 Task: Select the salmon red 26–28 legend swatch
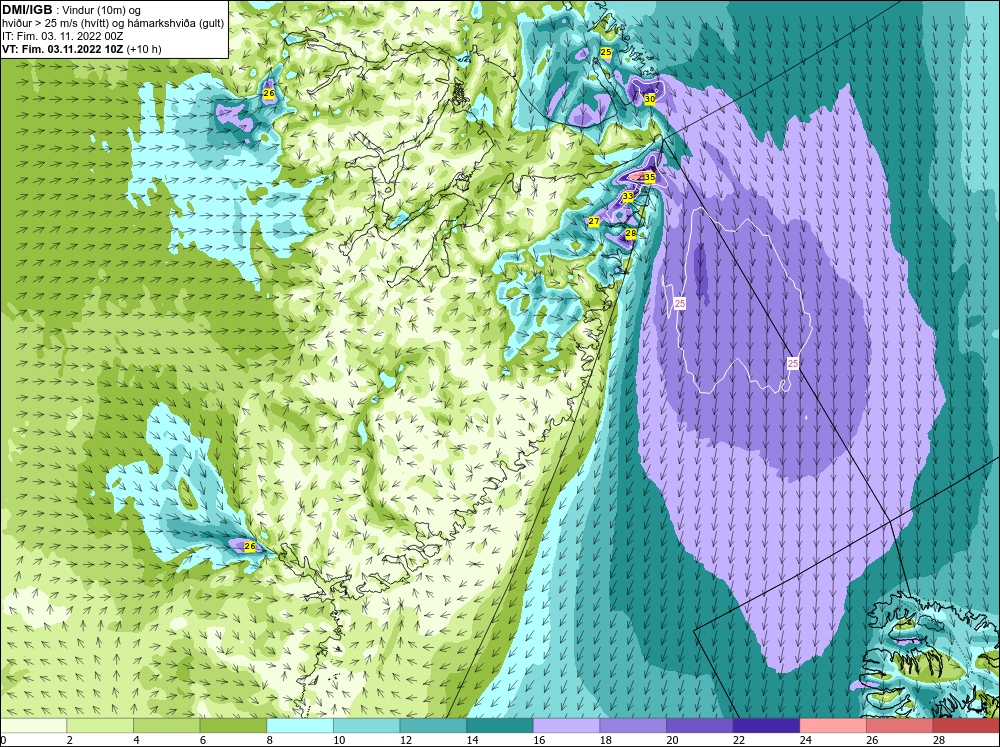(x=900, y=726)
